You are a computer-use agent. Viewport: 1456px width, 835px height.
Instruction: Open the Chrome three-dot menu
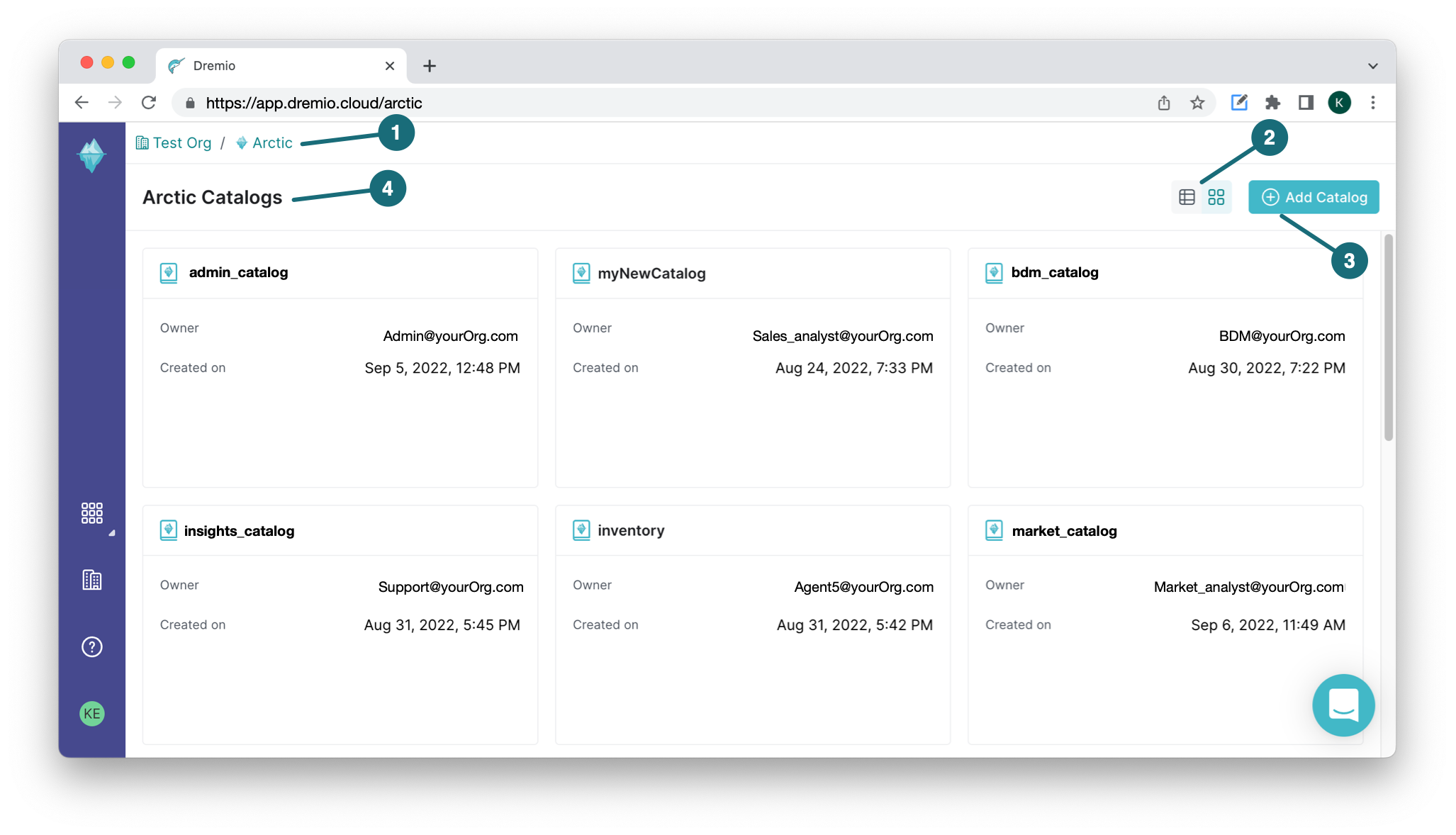tap(1372, 103)
